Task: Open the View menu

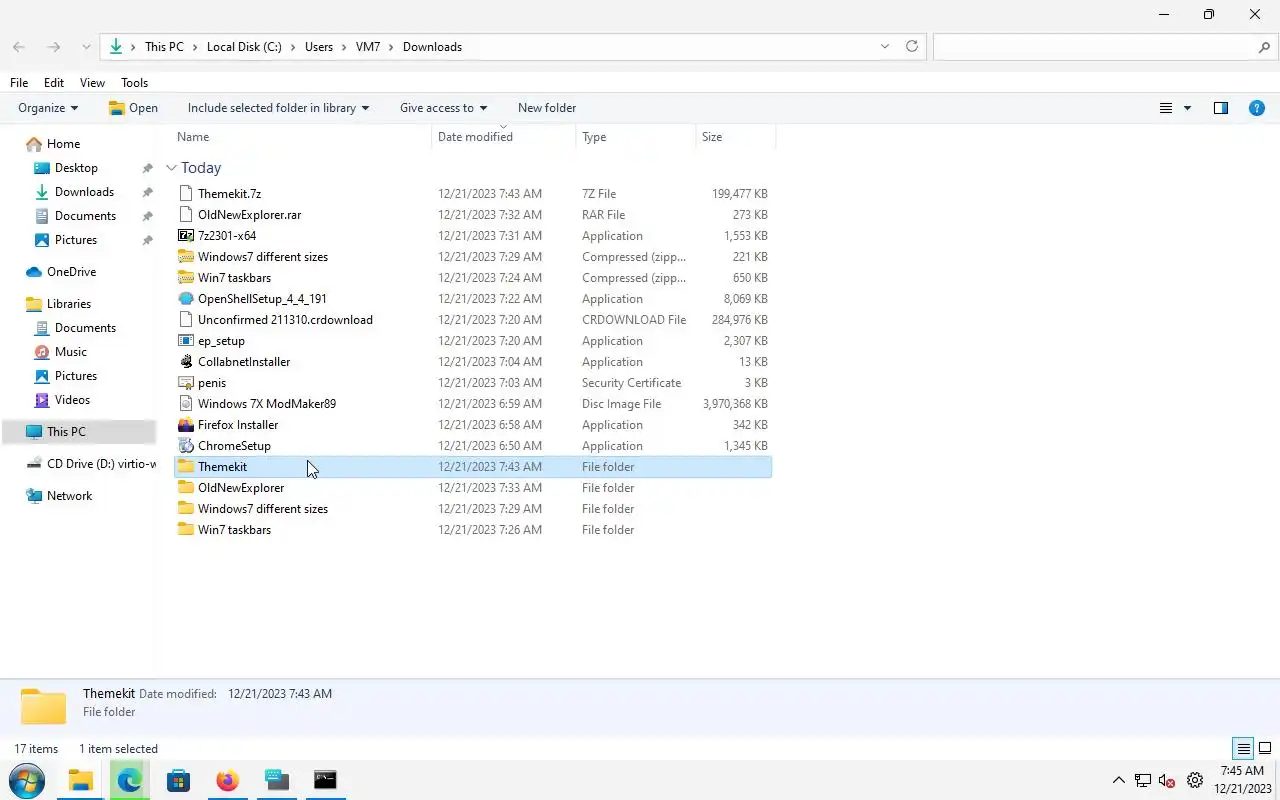Action: (92, 83)
